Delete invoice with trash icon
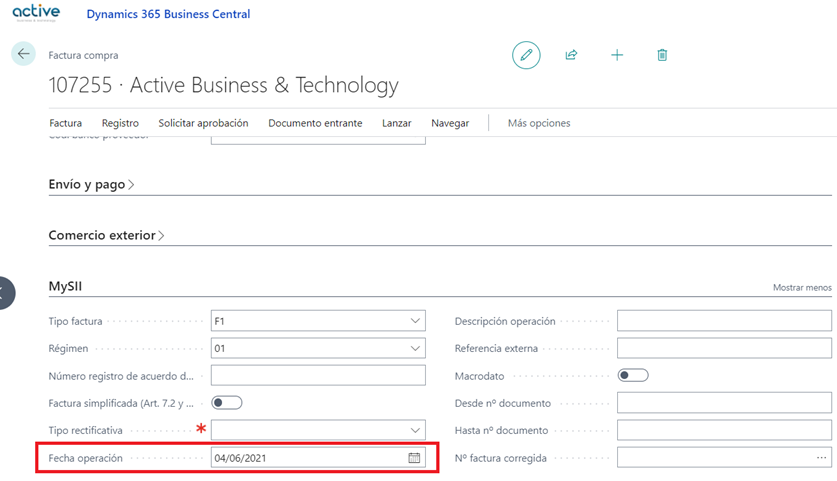837x481 pixels. click(662, 55)
